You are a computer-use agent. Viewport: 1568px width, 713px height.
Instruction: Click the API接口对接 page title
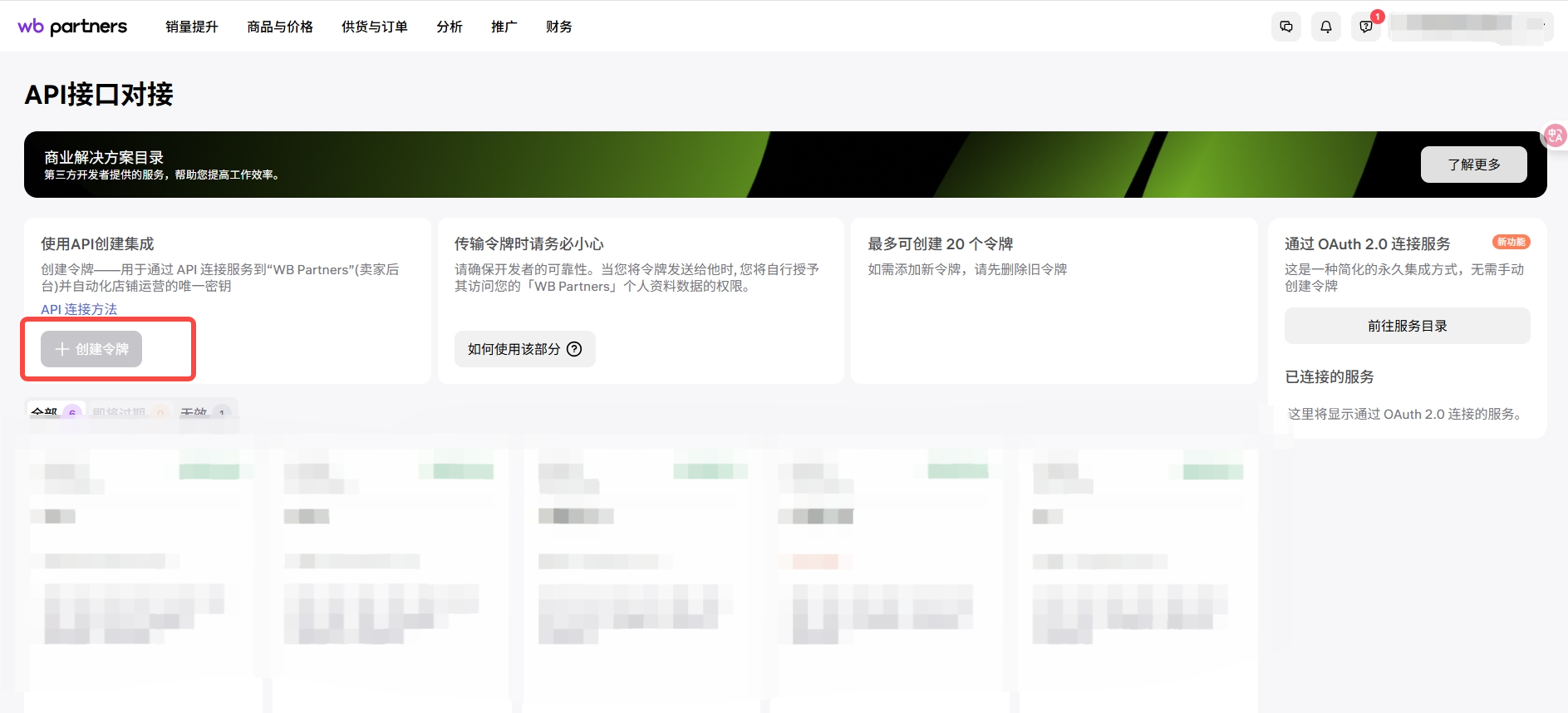click(x=99, y=94)
